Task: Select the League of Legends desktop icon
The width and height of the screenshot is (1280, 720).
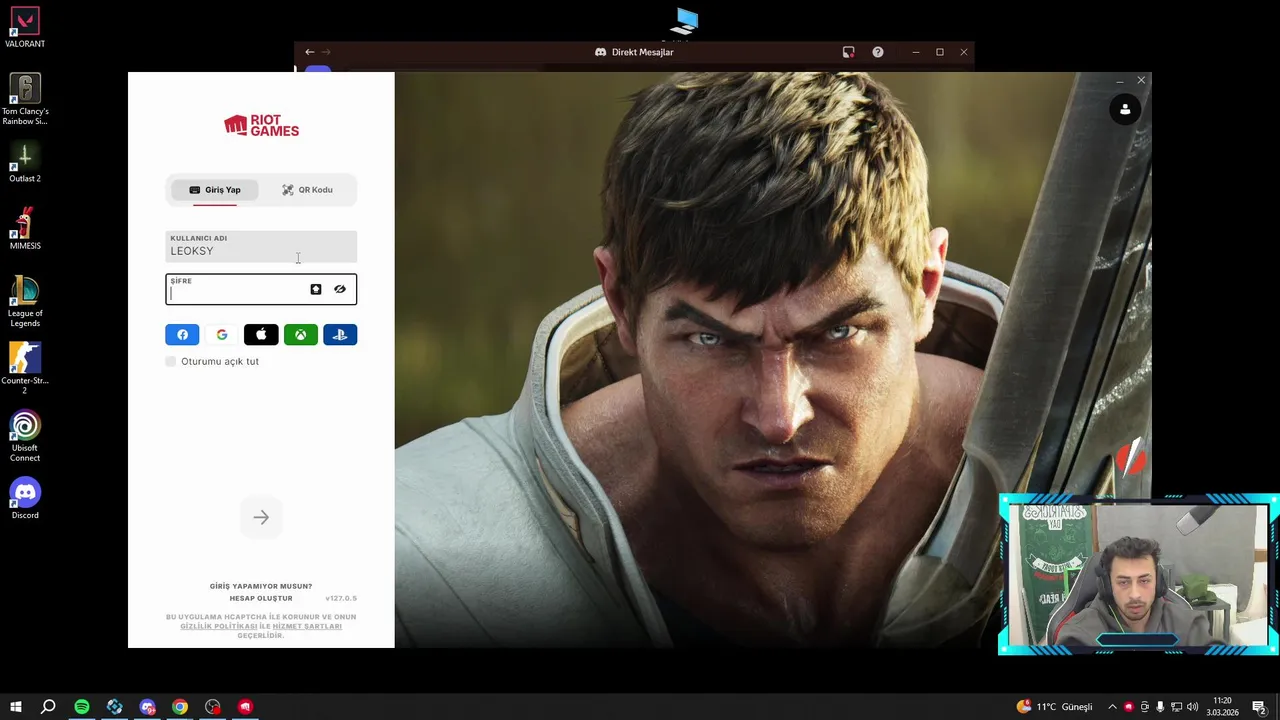Action: (25, 302)
